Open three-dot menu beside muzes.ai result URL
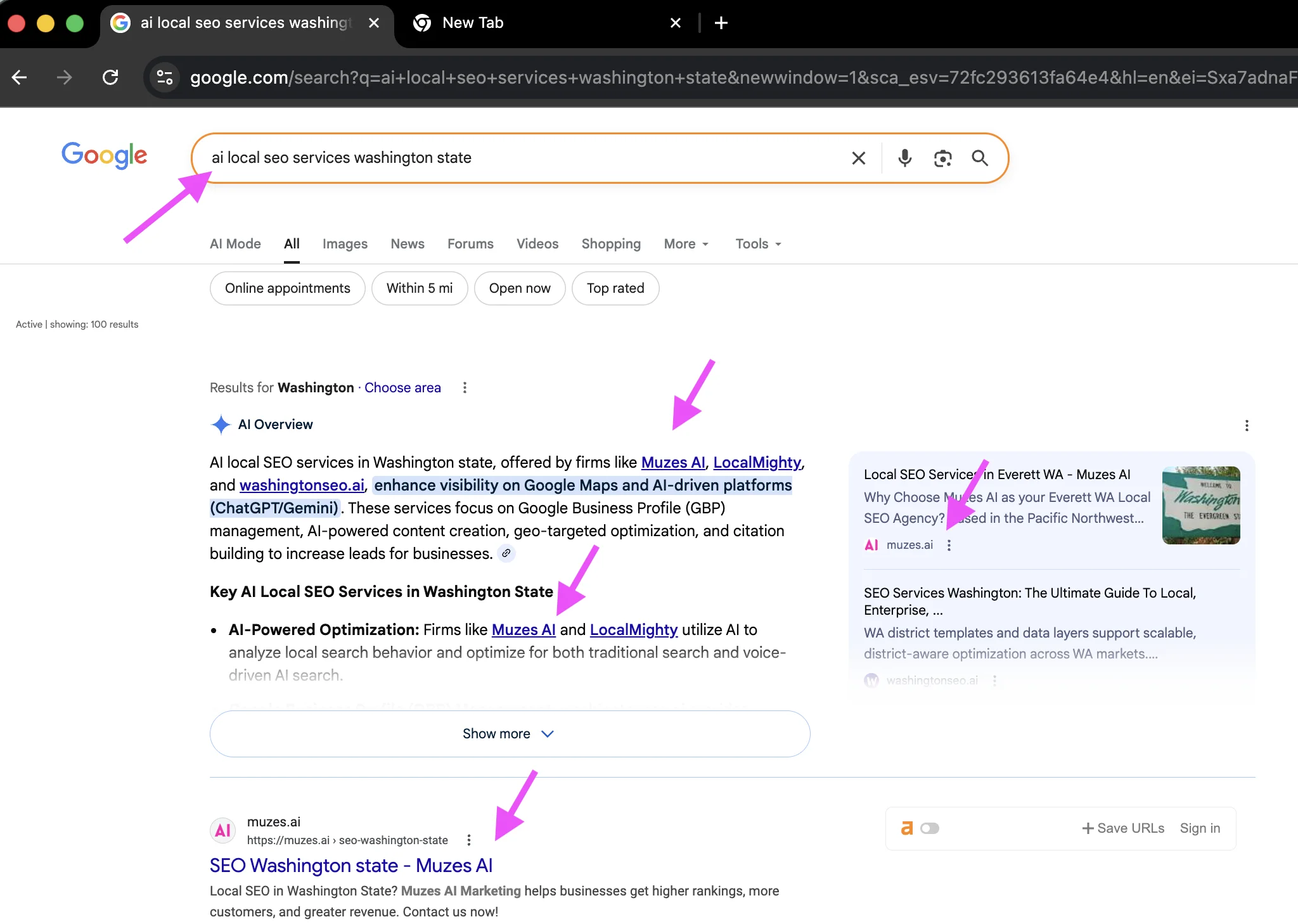Viewport: 1298px width, 924px height. (x=469, y=840)
